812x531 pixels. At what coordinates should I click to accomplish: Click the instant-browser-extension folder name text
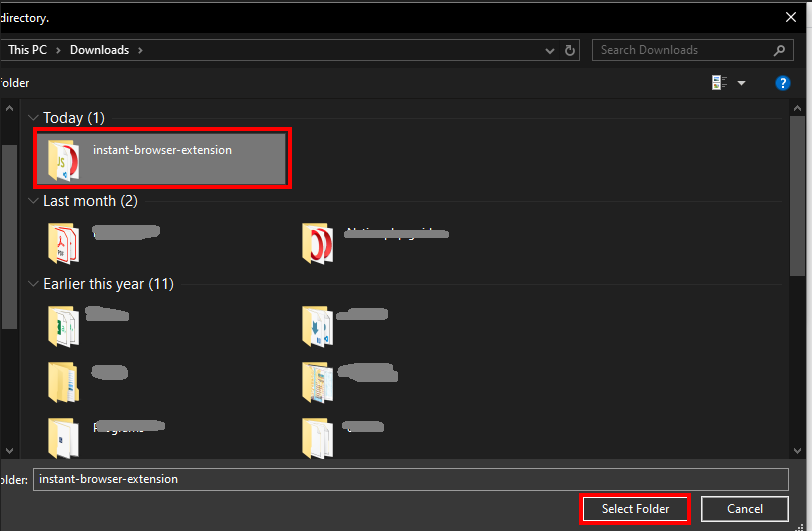click(x=162, y=150)
